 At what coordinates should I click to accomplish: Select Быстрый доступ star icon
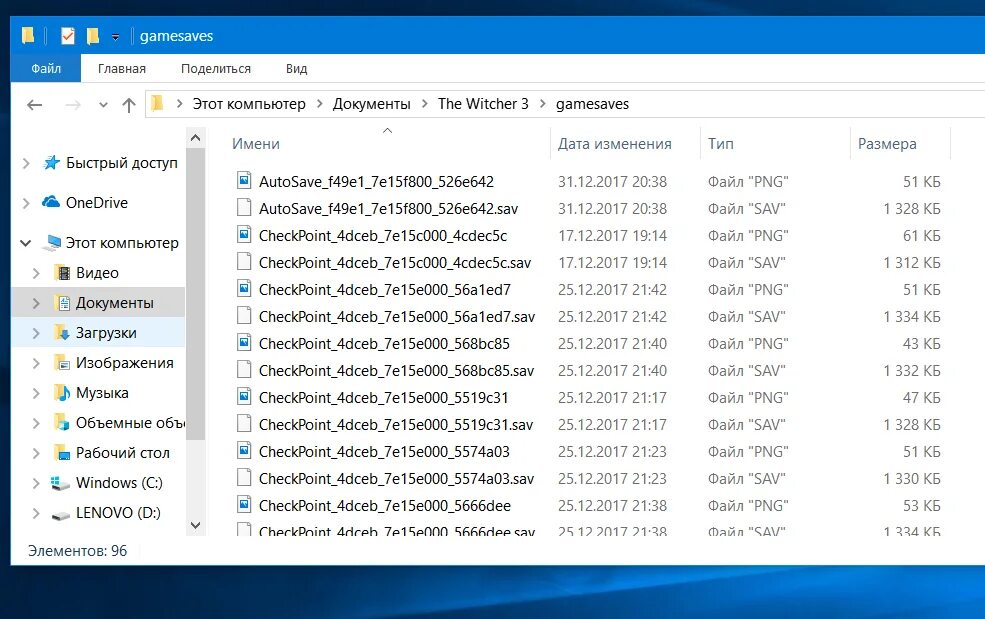[x=51, y=162]
